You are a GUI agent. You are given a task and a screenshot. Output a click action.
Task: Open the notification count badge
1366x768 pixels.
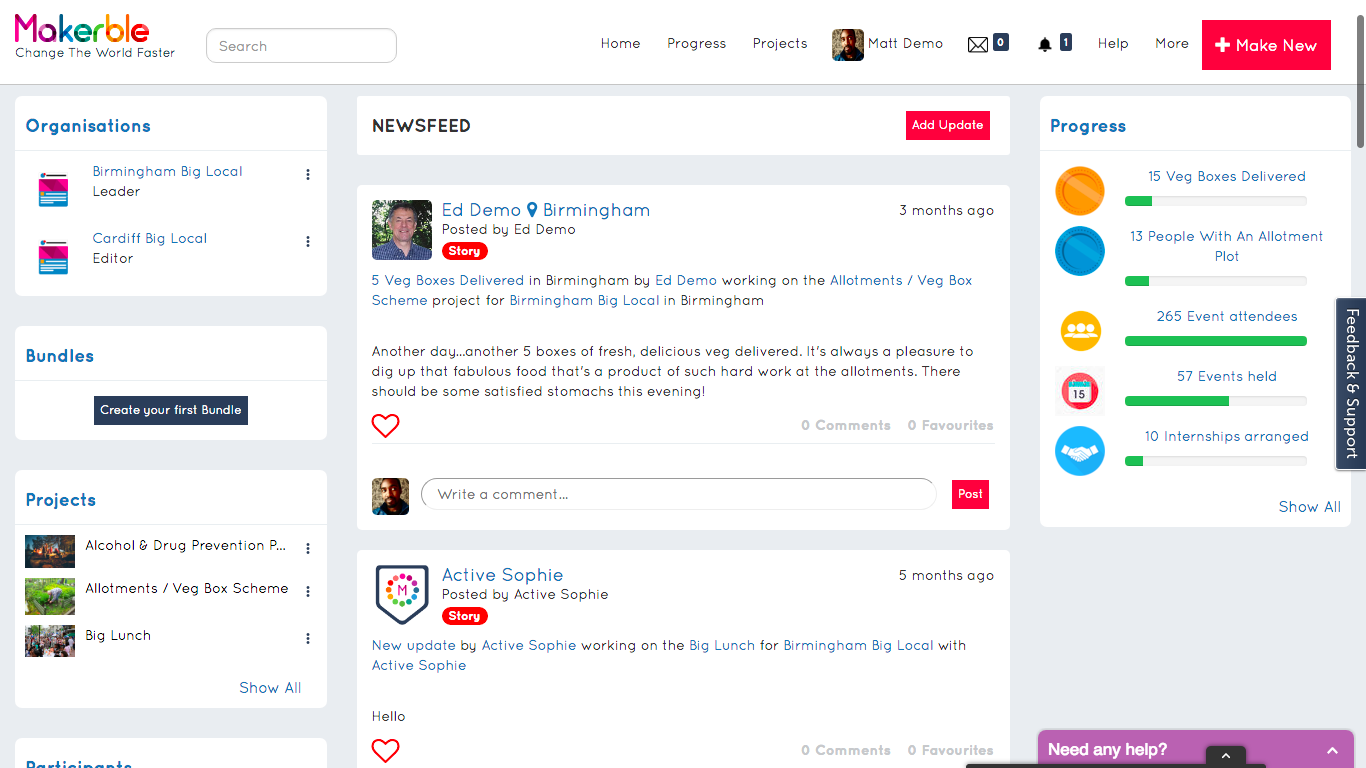(1066, 42)
